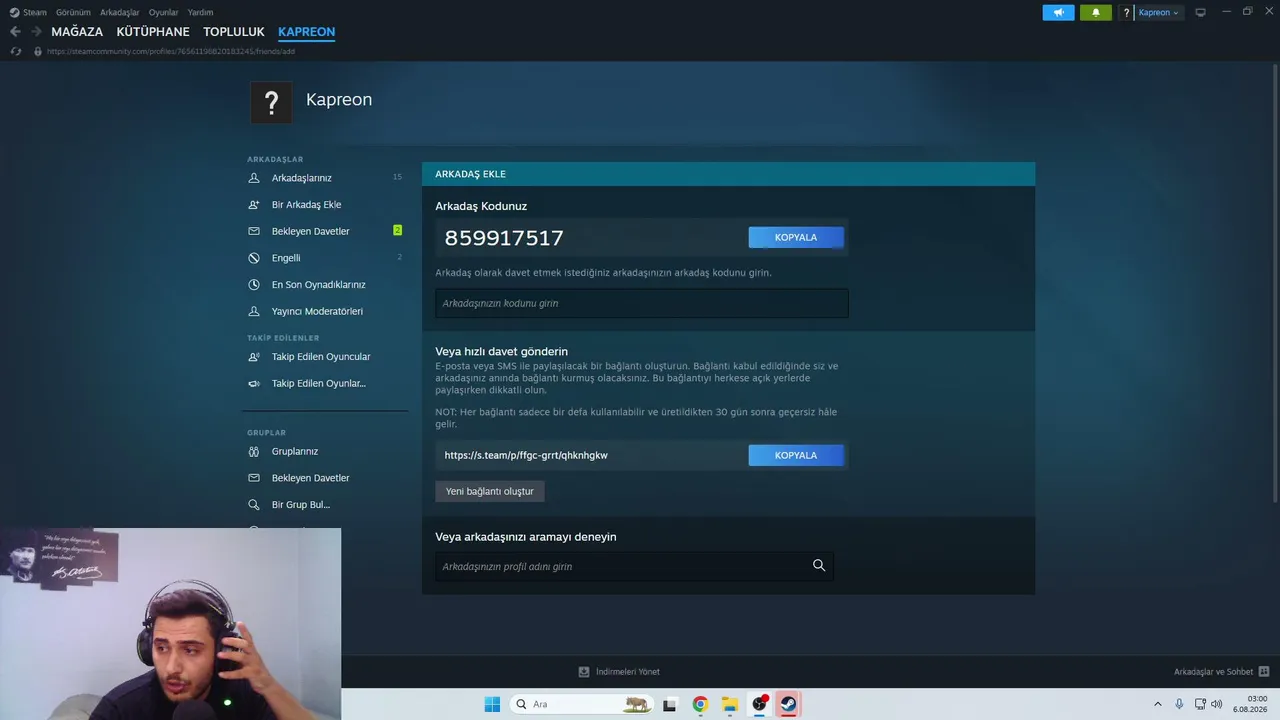Click the envelope icon beside friends Bekleyen Davetler

point(253,231)
